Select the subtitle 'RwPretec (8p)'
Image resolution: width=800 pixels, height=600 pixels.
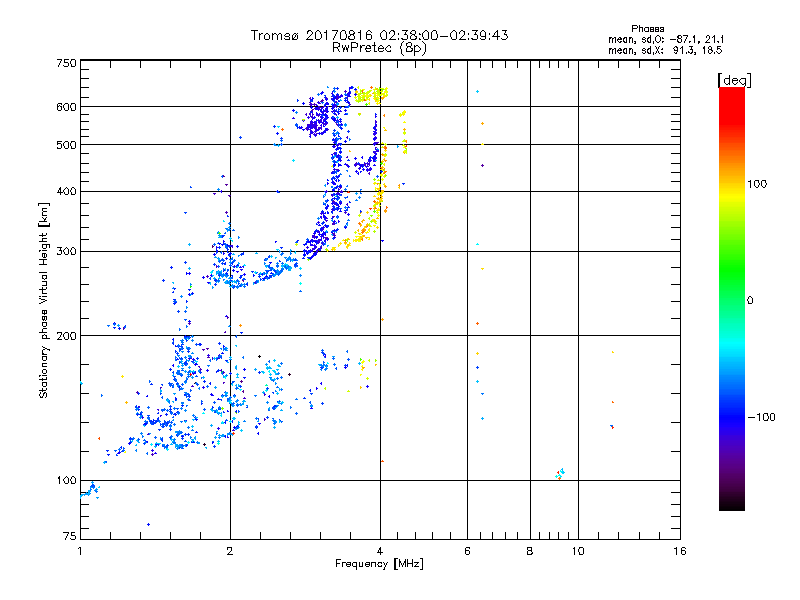[379, 48]
